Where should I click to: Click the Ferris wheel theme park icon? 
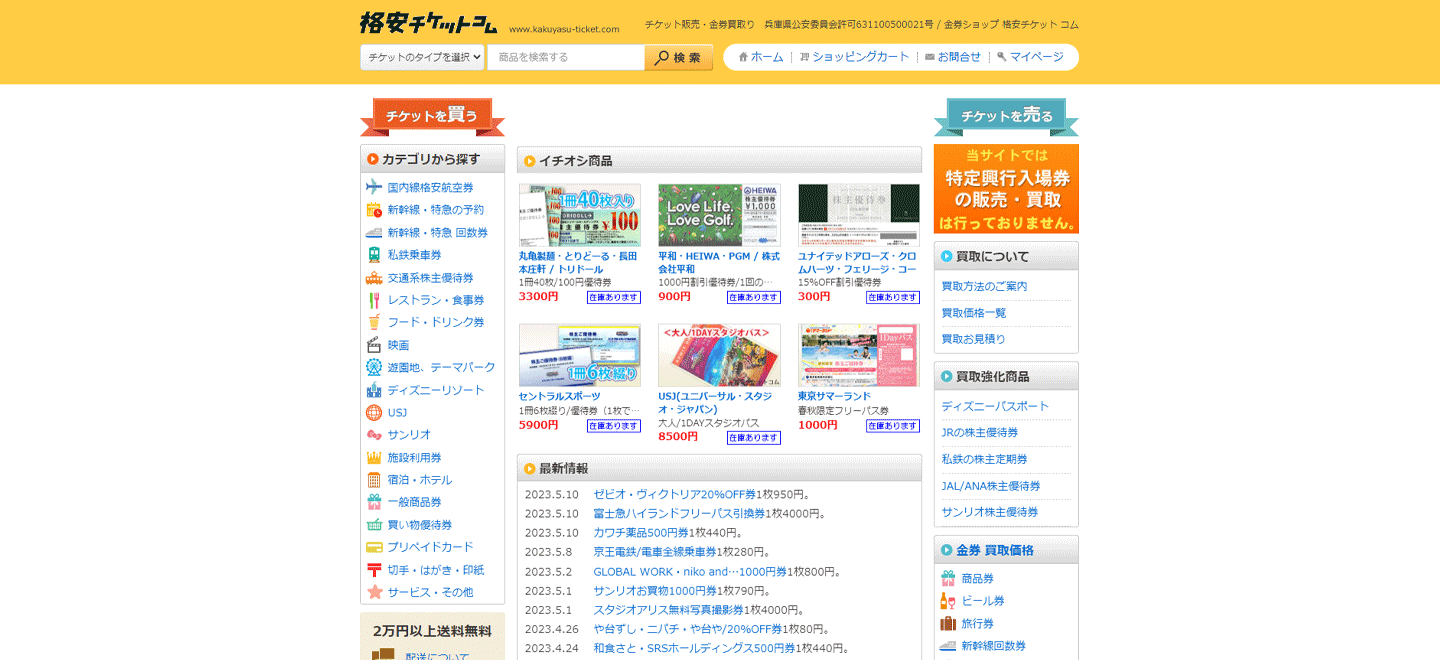coord(374,367)
